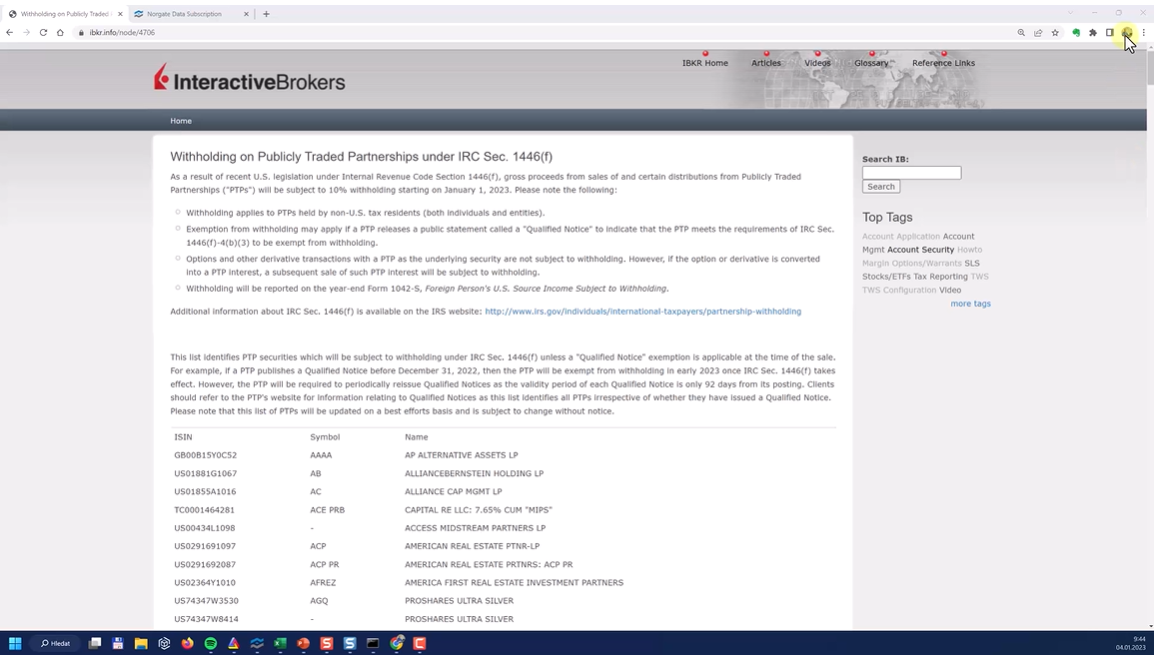Viewport: 1155px width, 655px height.
Task: Open the TWS Configuration tag
Action: [x=899, y=290]
